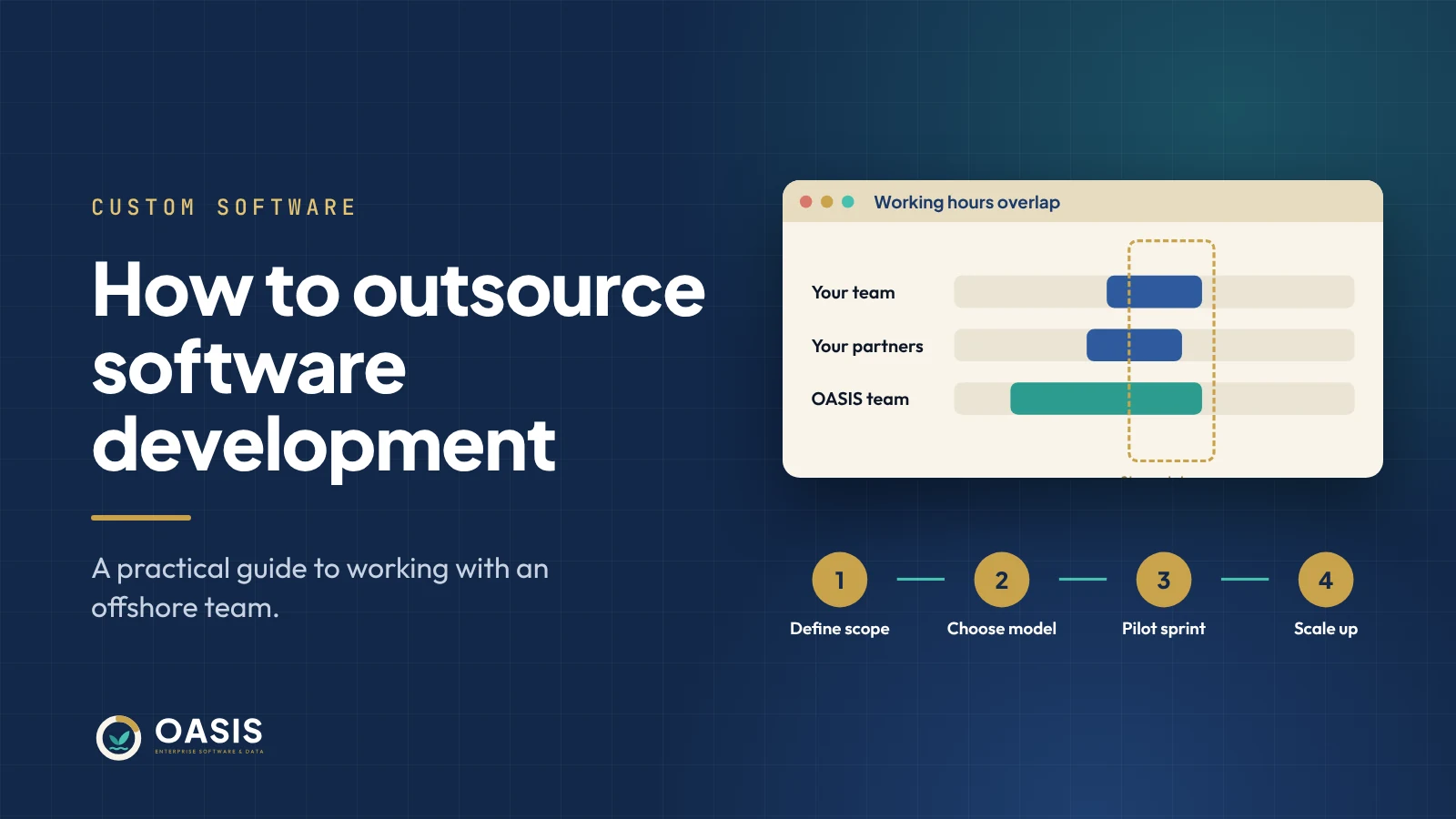The image size is (1456, 819).
Task: Select the 'Choose model' label
Action: tap(1001, 629)
